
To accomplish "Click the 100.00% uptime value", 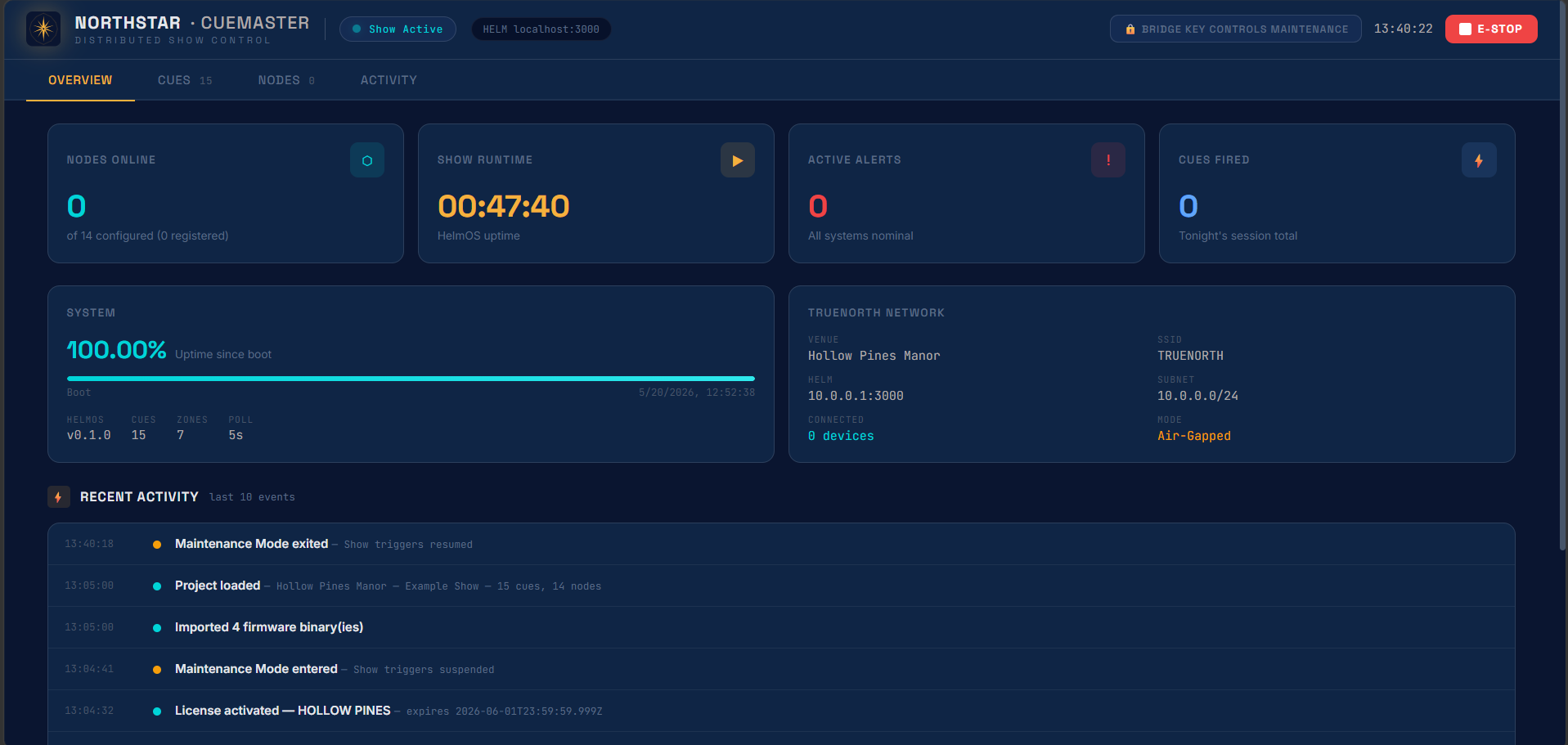I will pyautogui.click(x=116, y=350).
